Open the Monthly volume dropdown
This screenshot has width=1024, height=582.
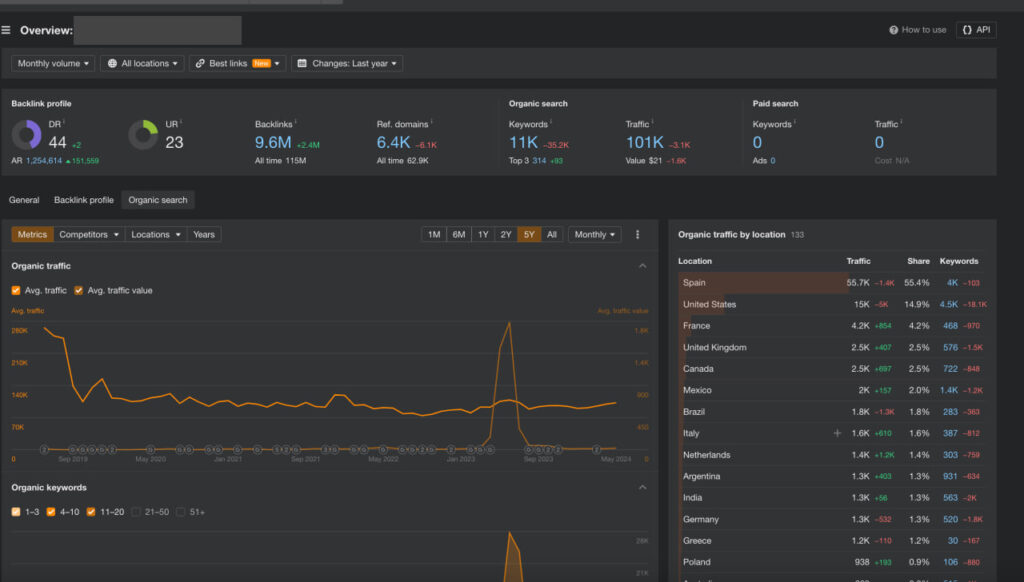pos(52,63)
